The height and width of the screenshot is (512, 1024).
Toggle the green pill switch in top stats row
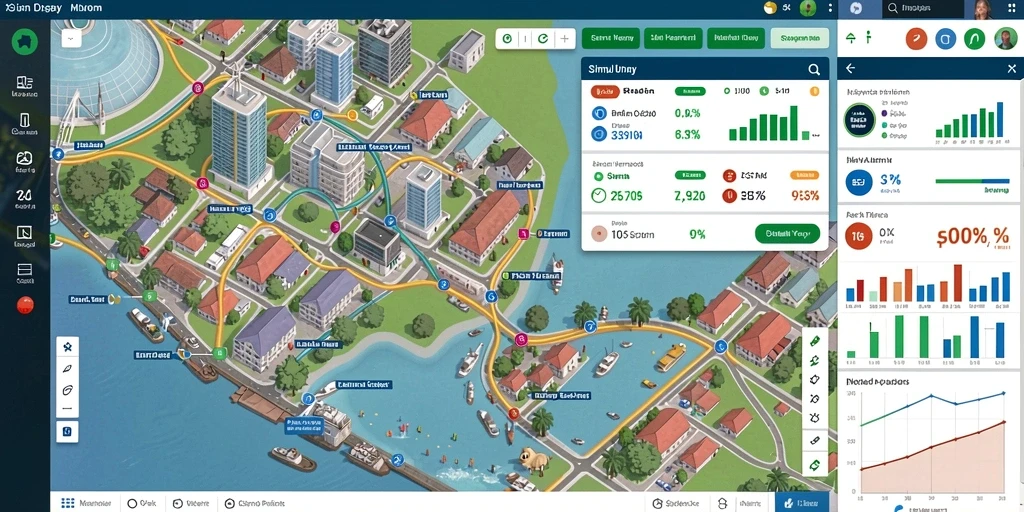tap(690, 91)
